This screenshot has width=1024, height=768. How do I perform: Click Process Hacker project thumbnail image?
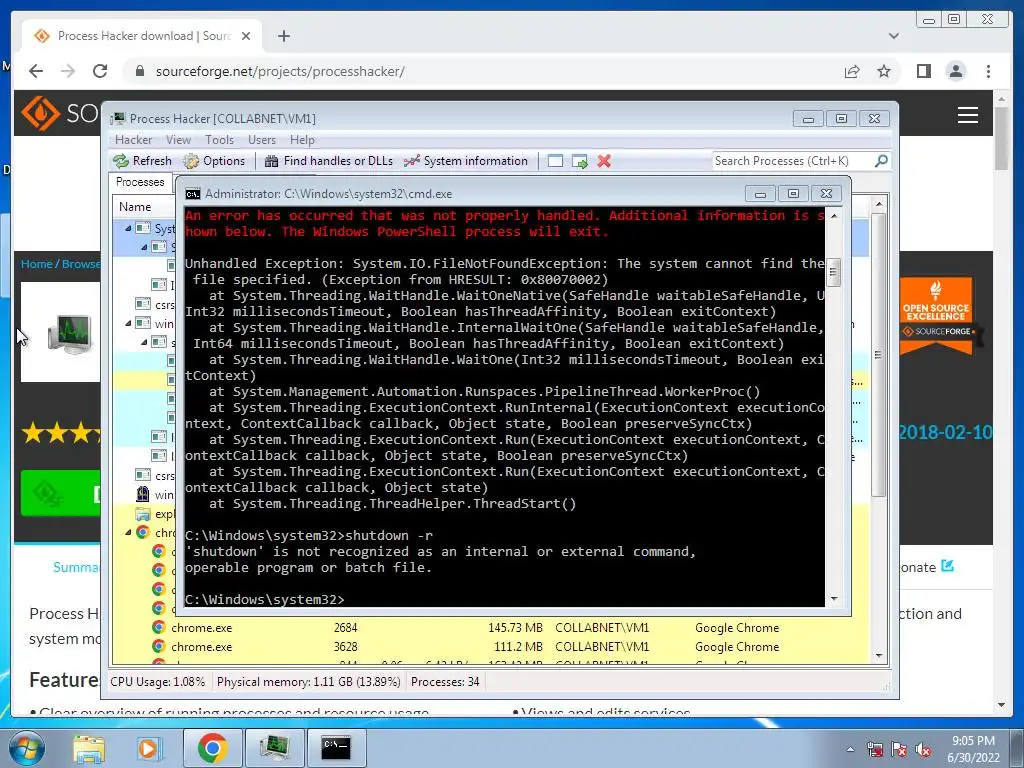(x=61, y=332)
